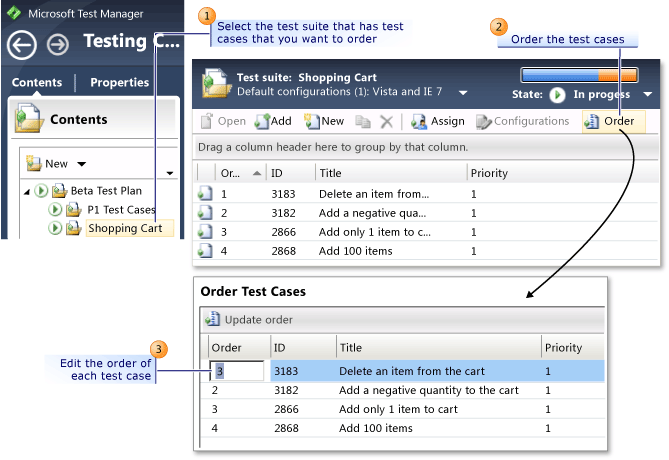Select row 2866 Add only 1 item to c...

click(426, 232)
